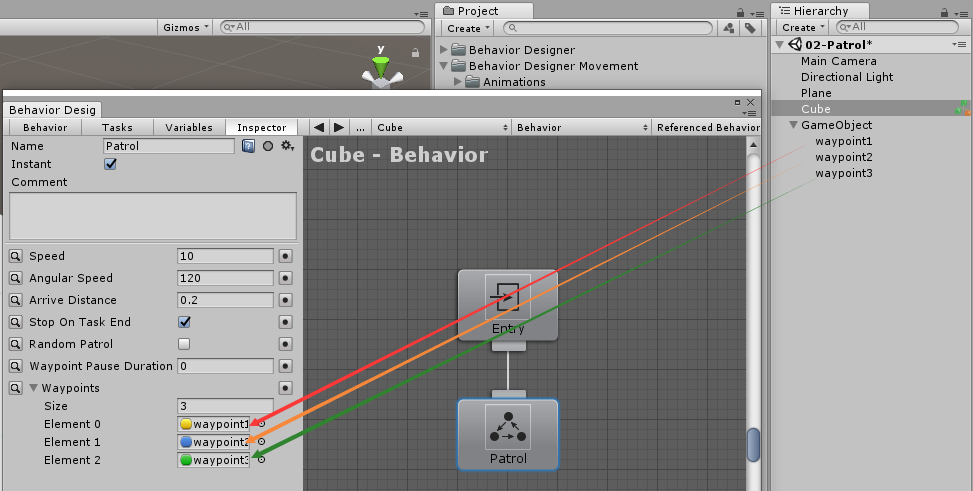This screenshot has width=973, height=491.
Task: Click the variable dot button for Arrive Distance
Action: (285, 300)
